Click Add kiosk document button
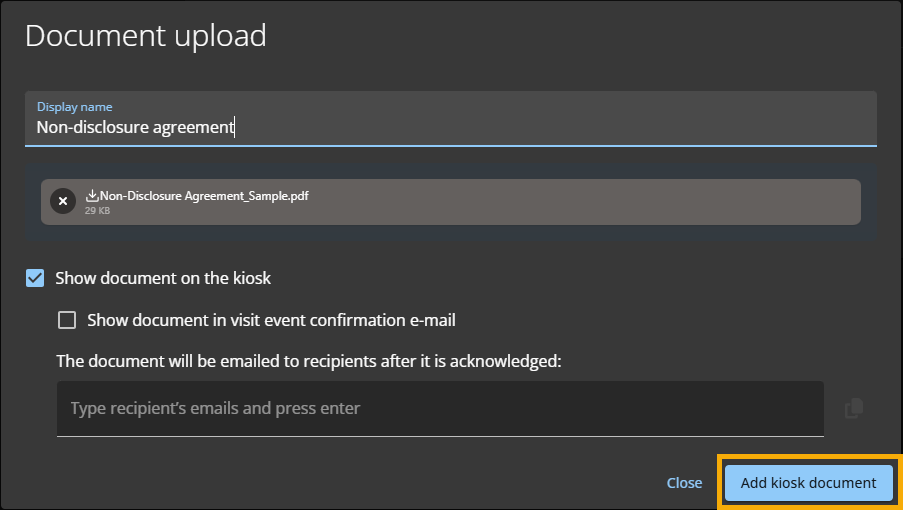 (x=808, y=483)
